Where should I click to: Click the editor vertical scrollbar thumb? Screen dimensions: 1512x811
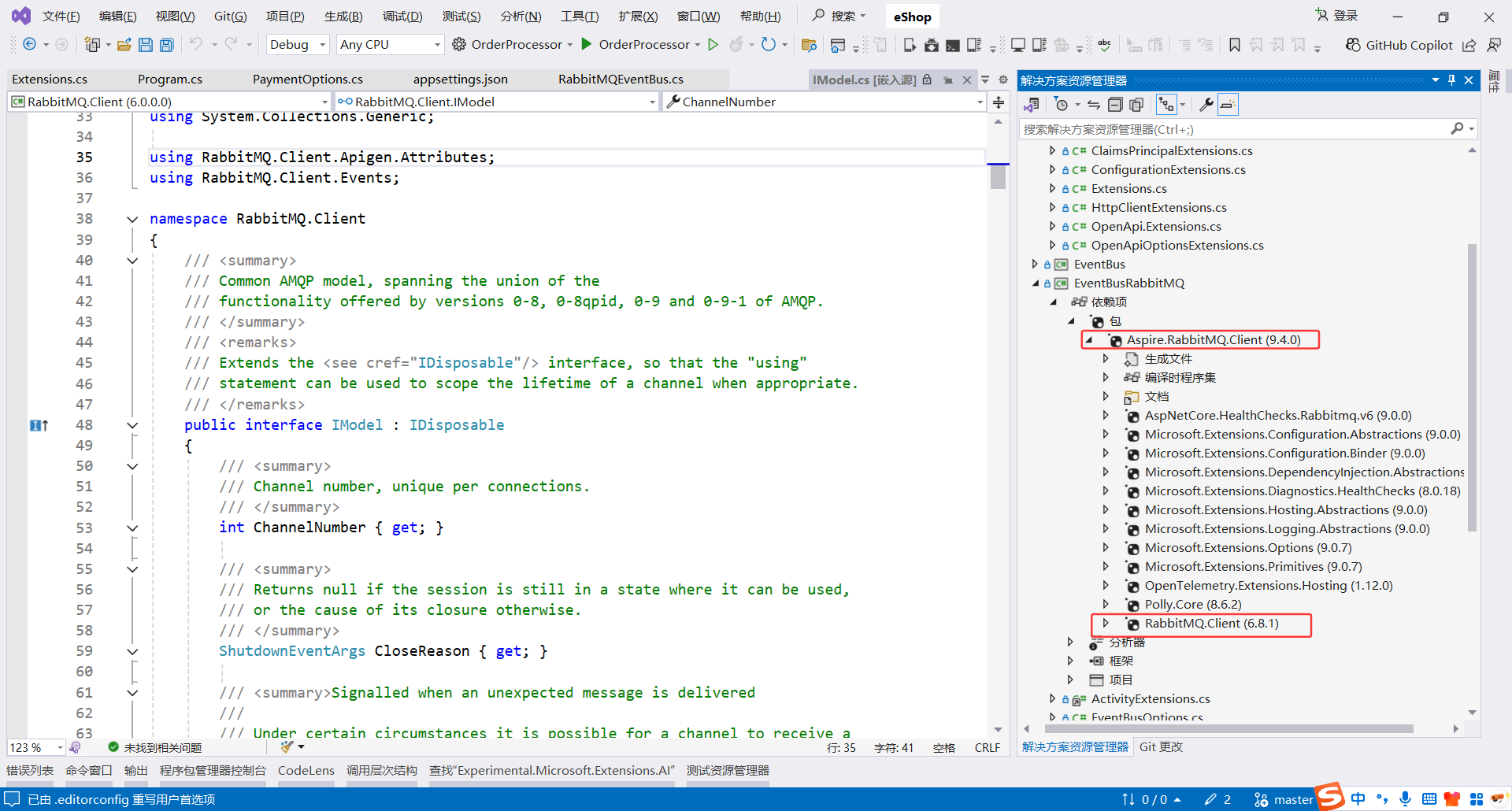pyautogui.click(x=998, y=176)
